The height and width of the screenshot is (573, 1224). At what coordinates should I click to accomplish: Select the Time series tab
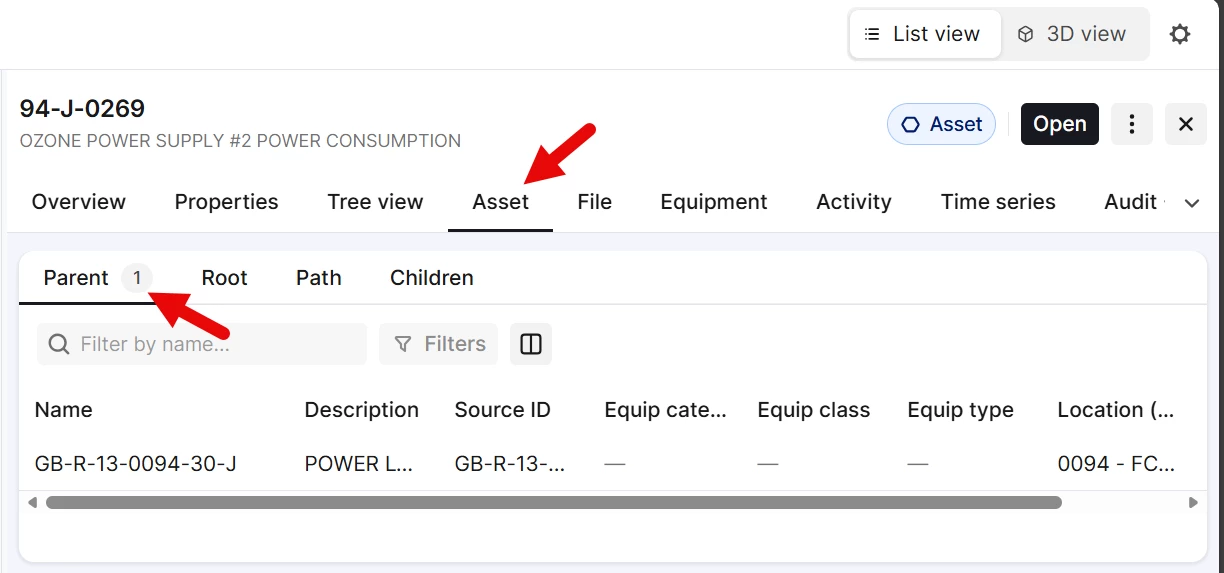[997, 202]
